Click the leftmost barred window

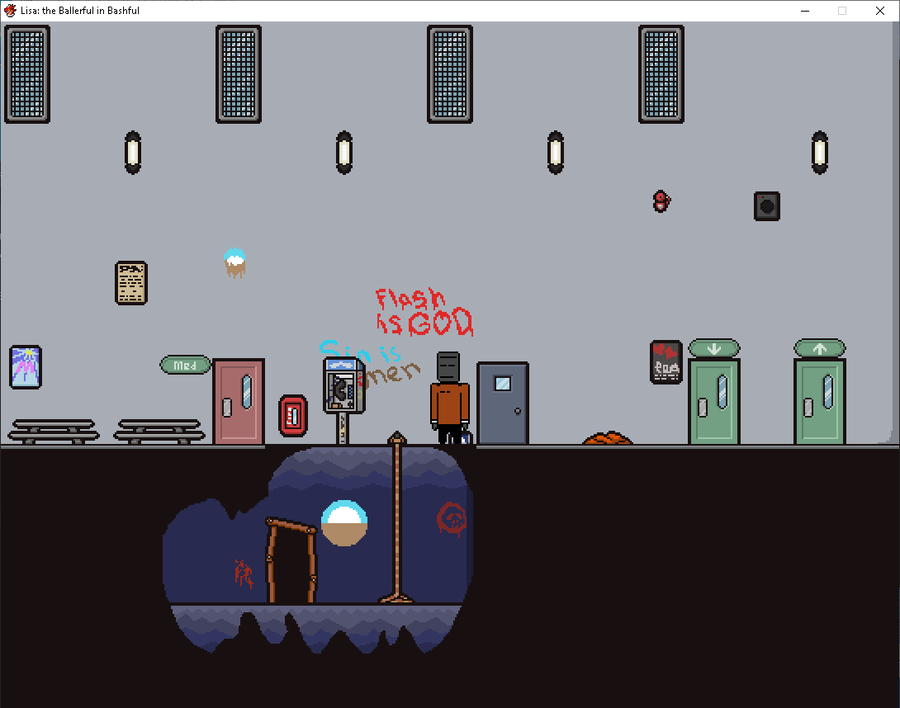[27, 74]
